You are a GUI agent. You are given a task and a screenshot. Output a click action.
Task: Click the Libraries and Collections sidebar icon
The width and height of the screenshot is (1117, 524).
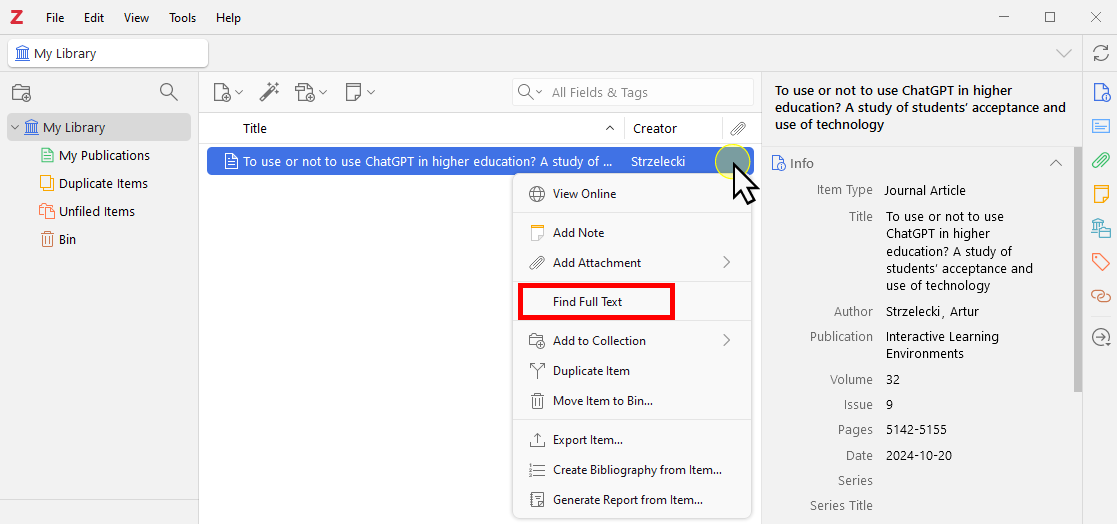(1100, 227)
